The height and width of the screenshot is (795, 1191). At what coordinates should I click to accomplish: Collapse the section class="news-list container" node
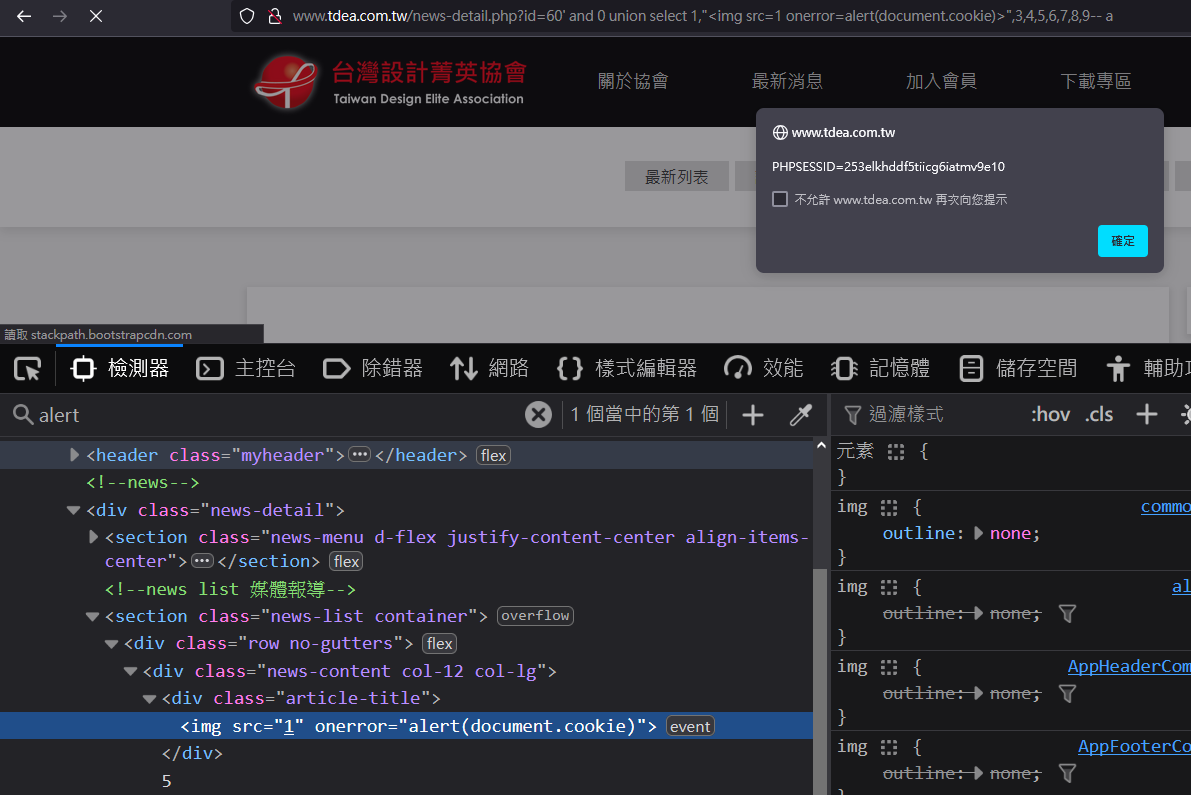[x=93, y=617]
